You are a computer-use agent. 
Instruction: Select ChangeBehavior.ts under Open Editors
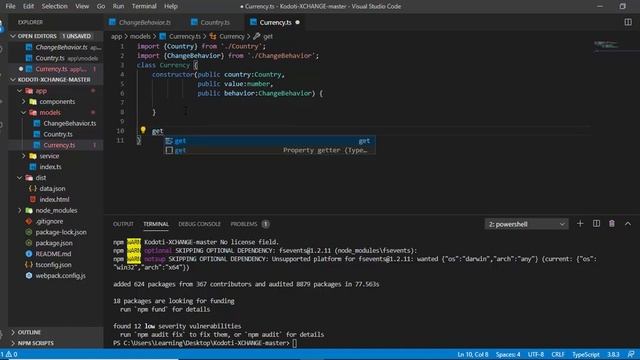(x=61, y=47)
